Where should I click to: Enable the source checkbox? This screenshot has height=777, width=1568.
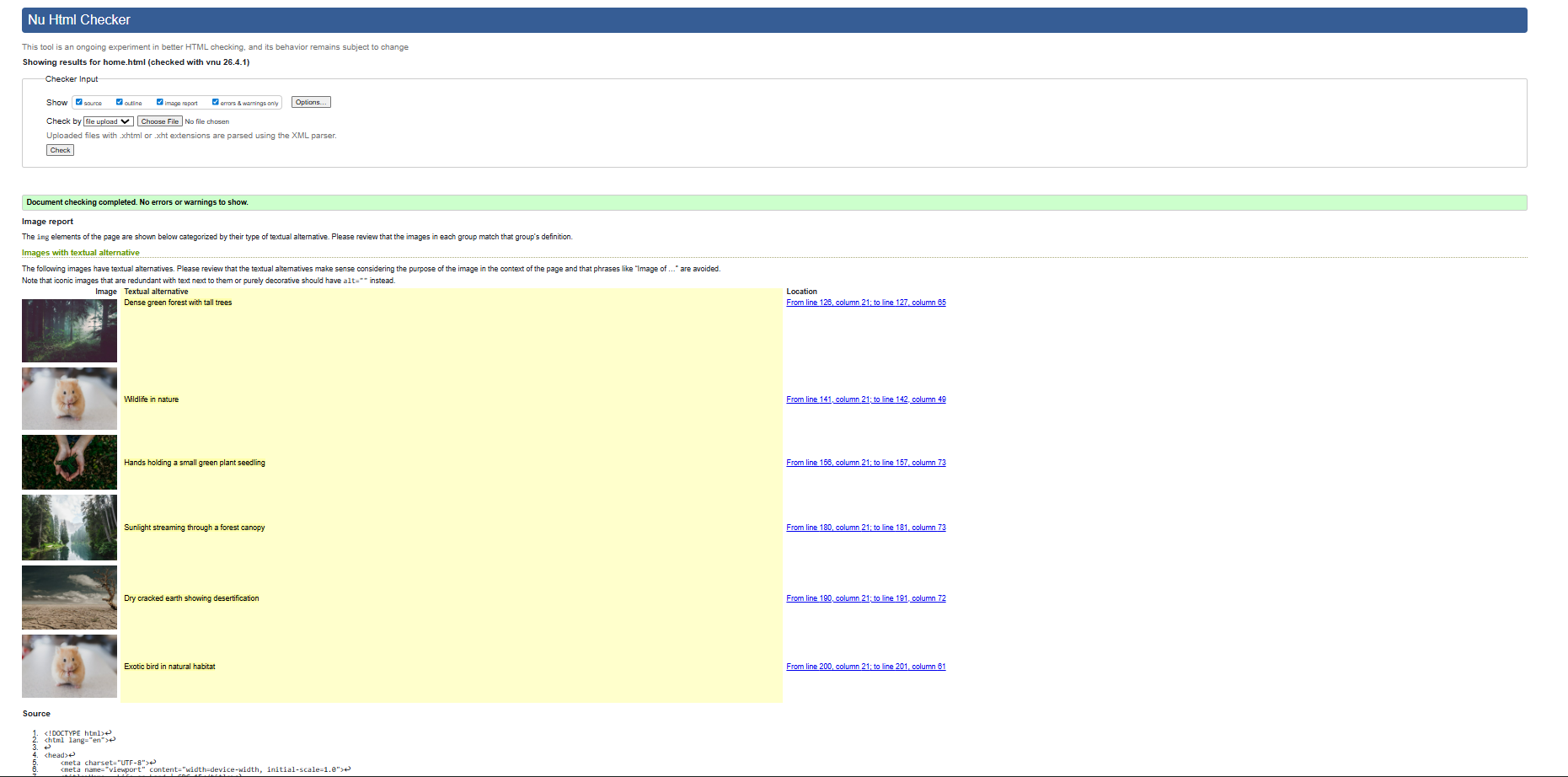tap(78, 101)
